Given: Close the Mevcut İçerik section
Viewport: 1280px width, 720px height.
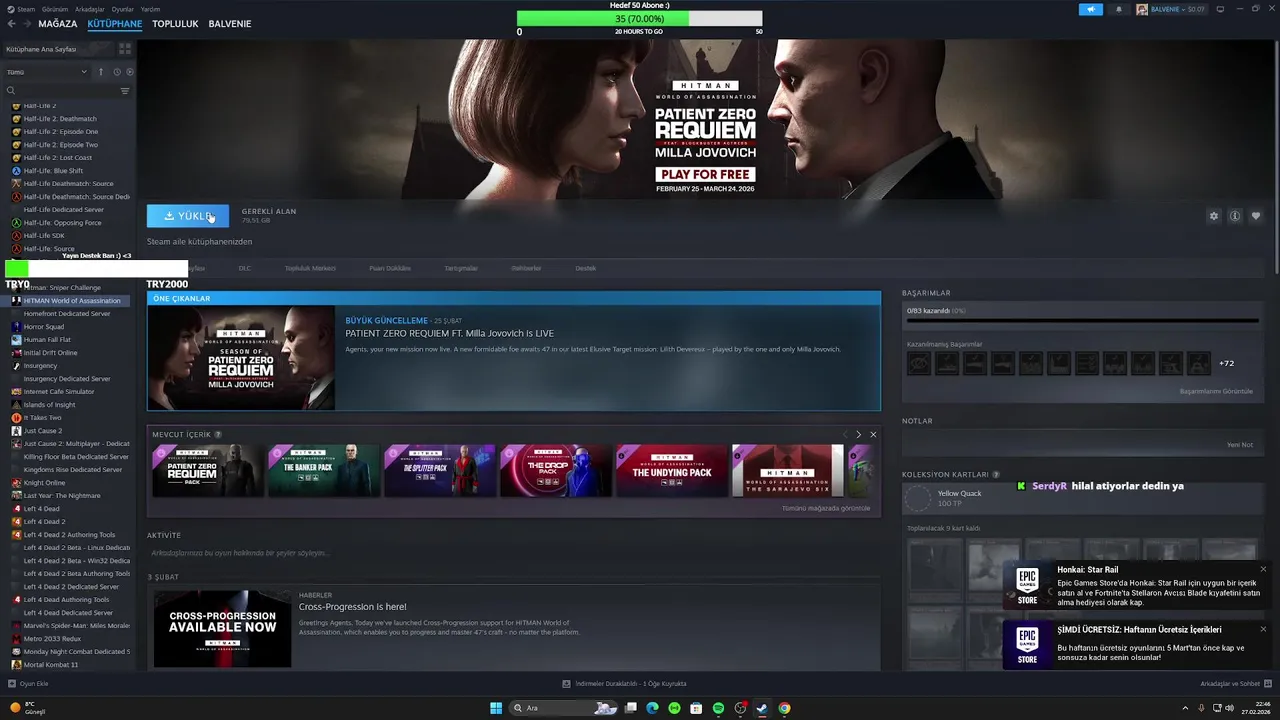Looking at the screenshot, I should tap(873, 434).
